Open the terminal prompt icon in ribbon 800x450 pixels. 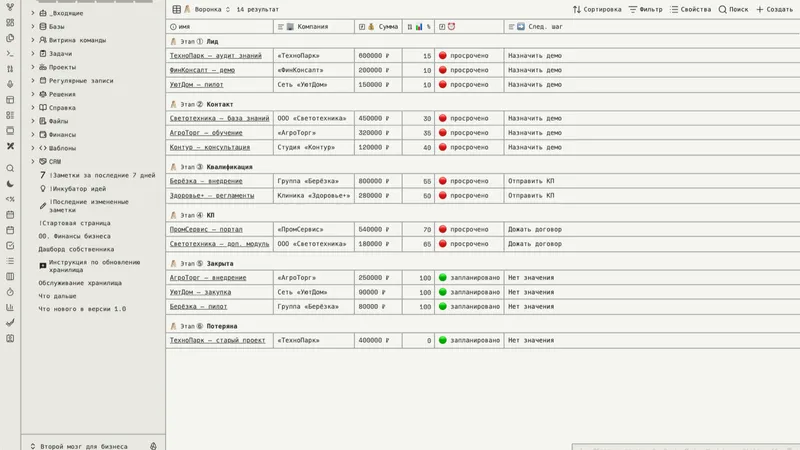10,54
